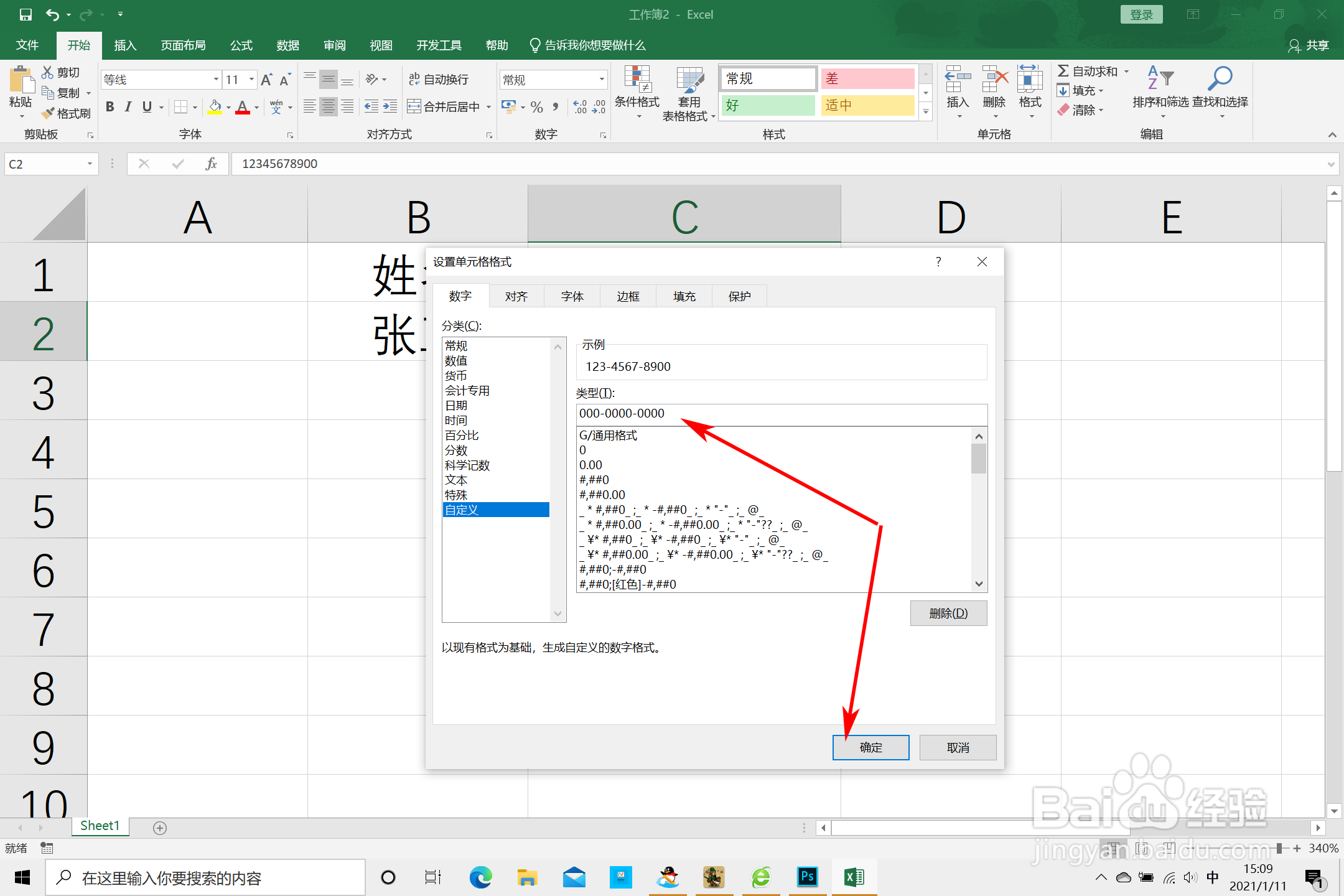Click the increase decimal icon
This screenshot has height=896, width=1344.
(x=579, y=107)
